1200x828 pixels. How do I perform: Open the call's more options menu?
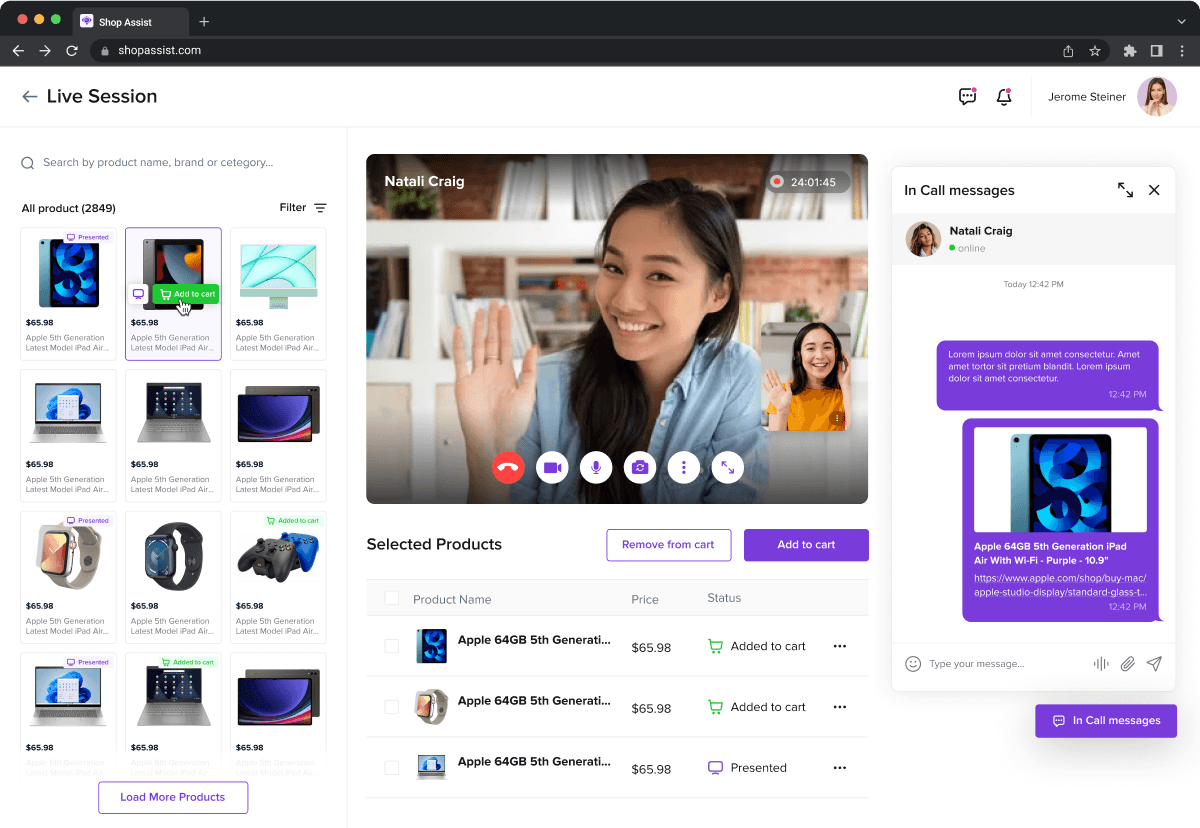[x=684, y=467]
